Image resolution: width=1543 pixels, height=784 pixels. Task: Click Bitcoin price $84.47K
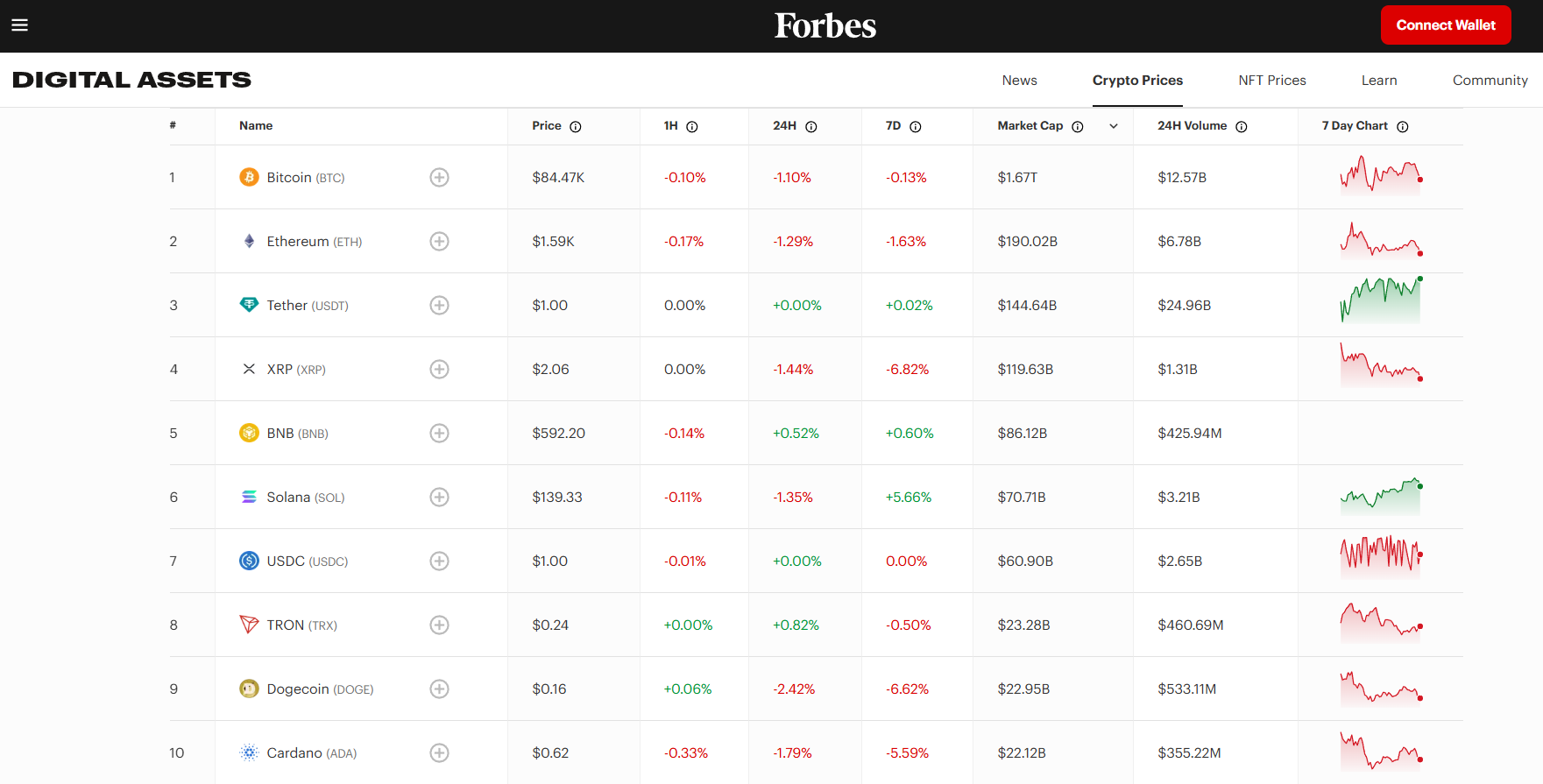(558, 178)
